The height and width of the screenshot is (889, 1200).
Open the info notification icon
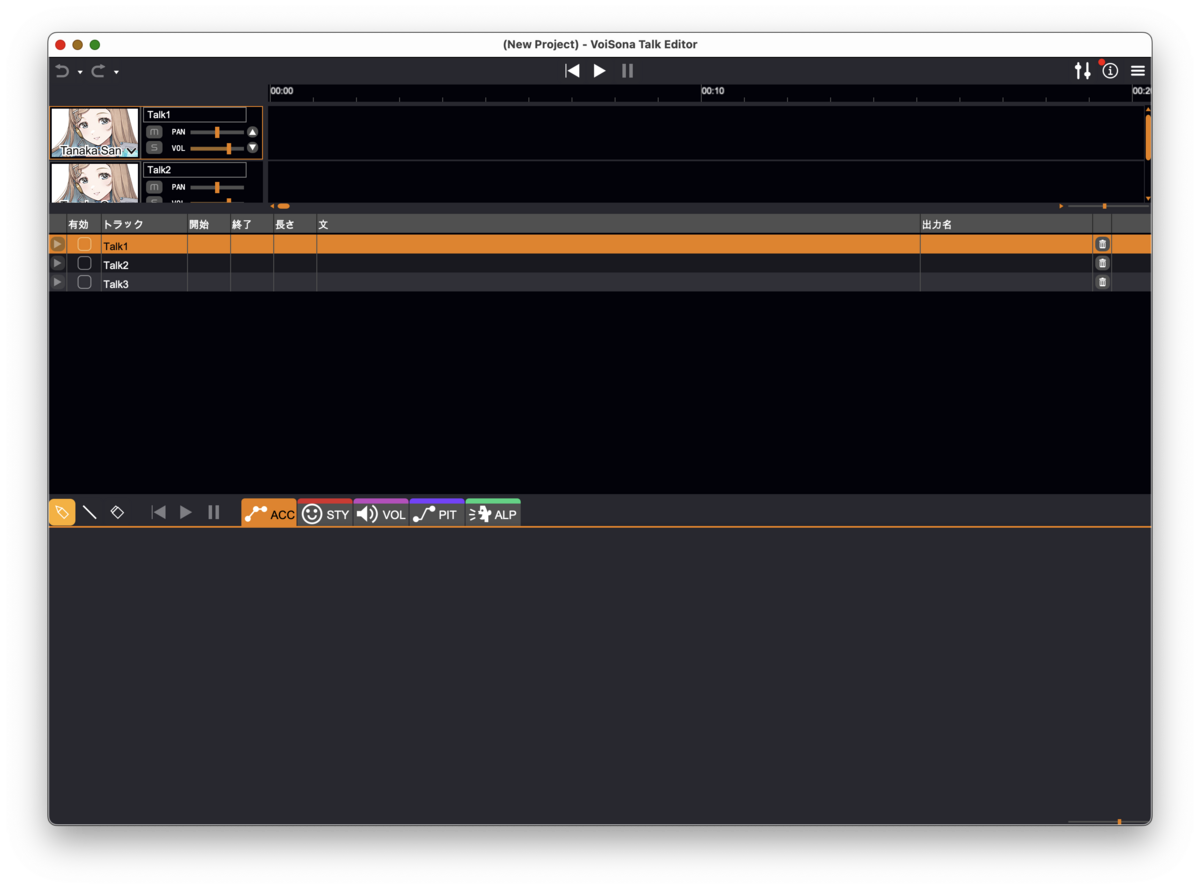[1110, 71]
